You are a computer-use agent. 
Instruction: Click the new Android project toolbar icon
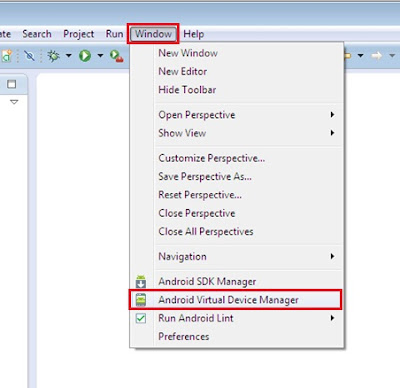tap(7, 56)
